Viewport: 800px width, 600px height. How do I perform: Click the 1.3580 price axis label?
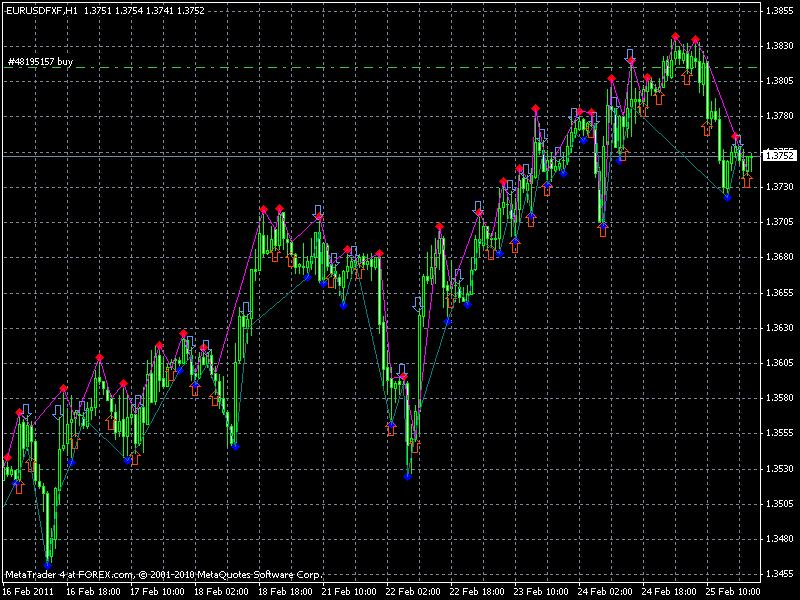[x=780, y=398]
